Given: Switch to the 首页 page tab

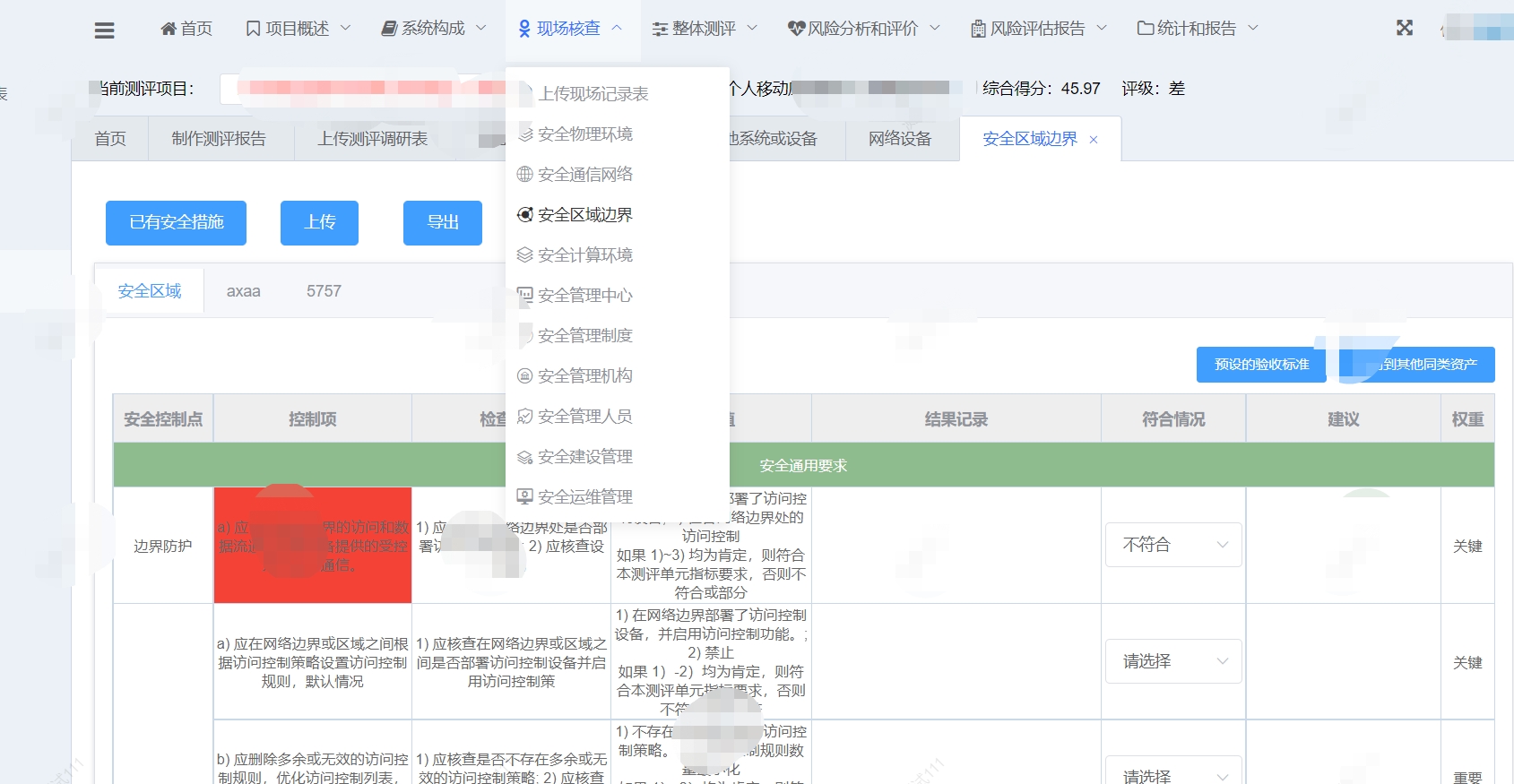Looking at the screenshot, I should (x=110, y=139).
